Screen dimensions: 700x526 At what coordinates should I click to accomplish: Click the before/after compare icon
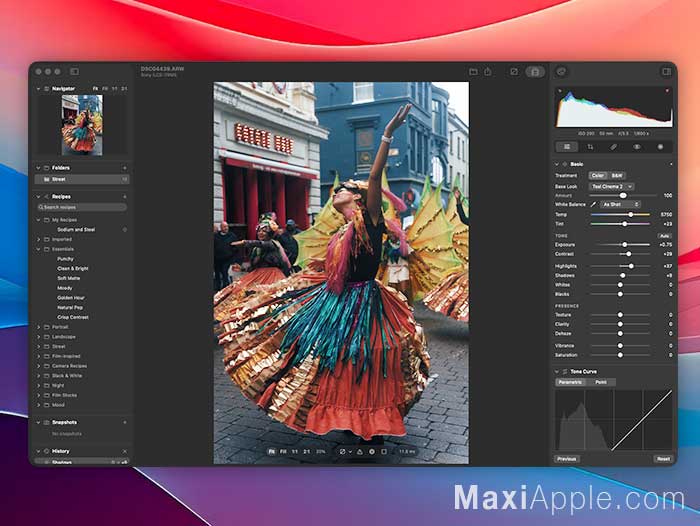pyautogui.click(x=514, y=71)
